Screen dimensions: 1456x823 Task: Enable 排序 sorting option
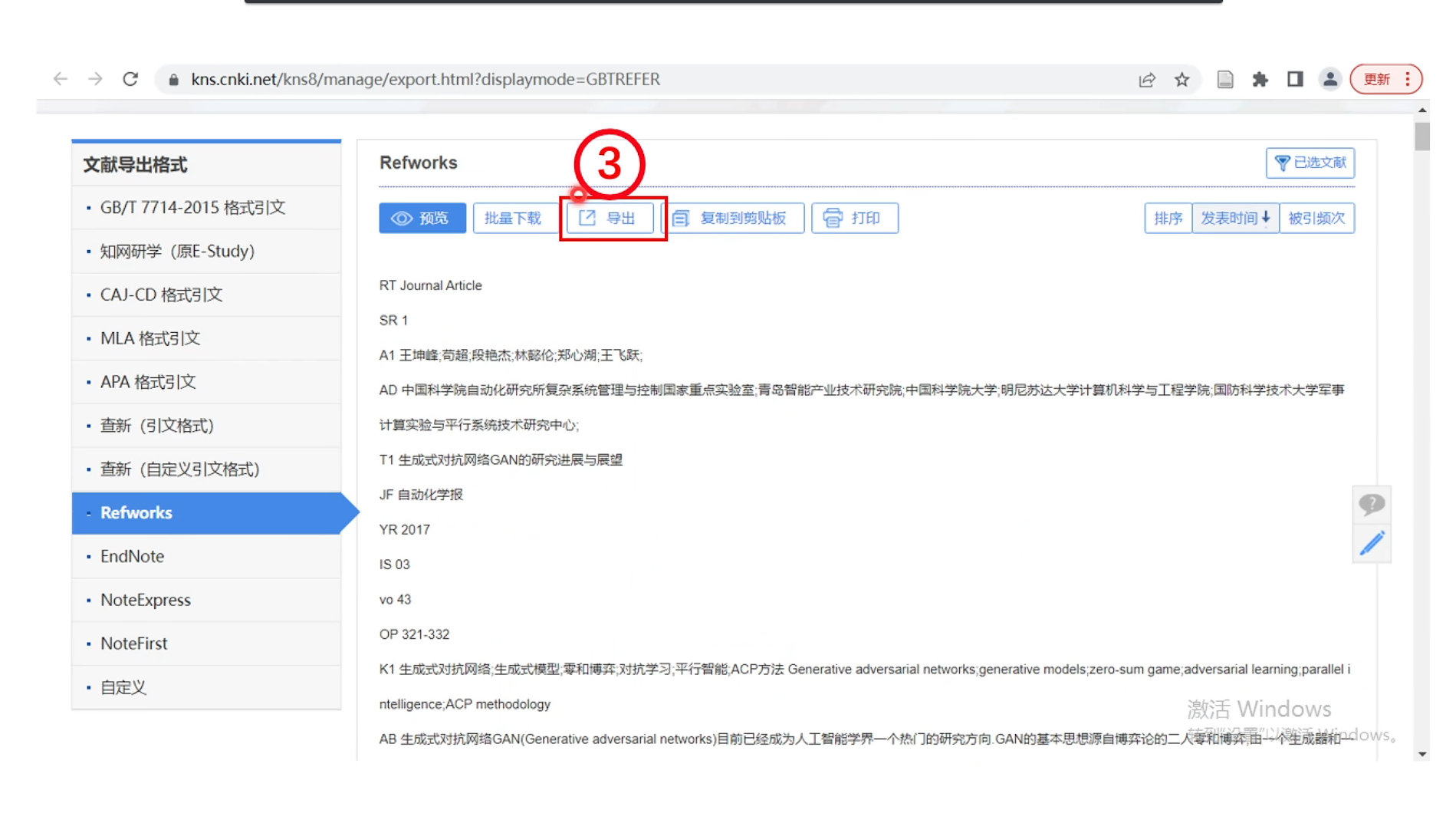pyautogui.click(x=1168, y=218)
